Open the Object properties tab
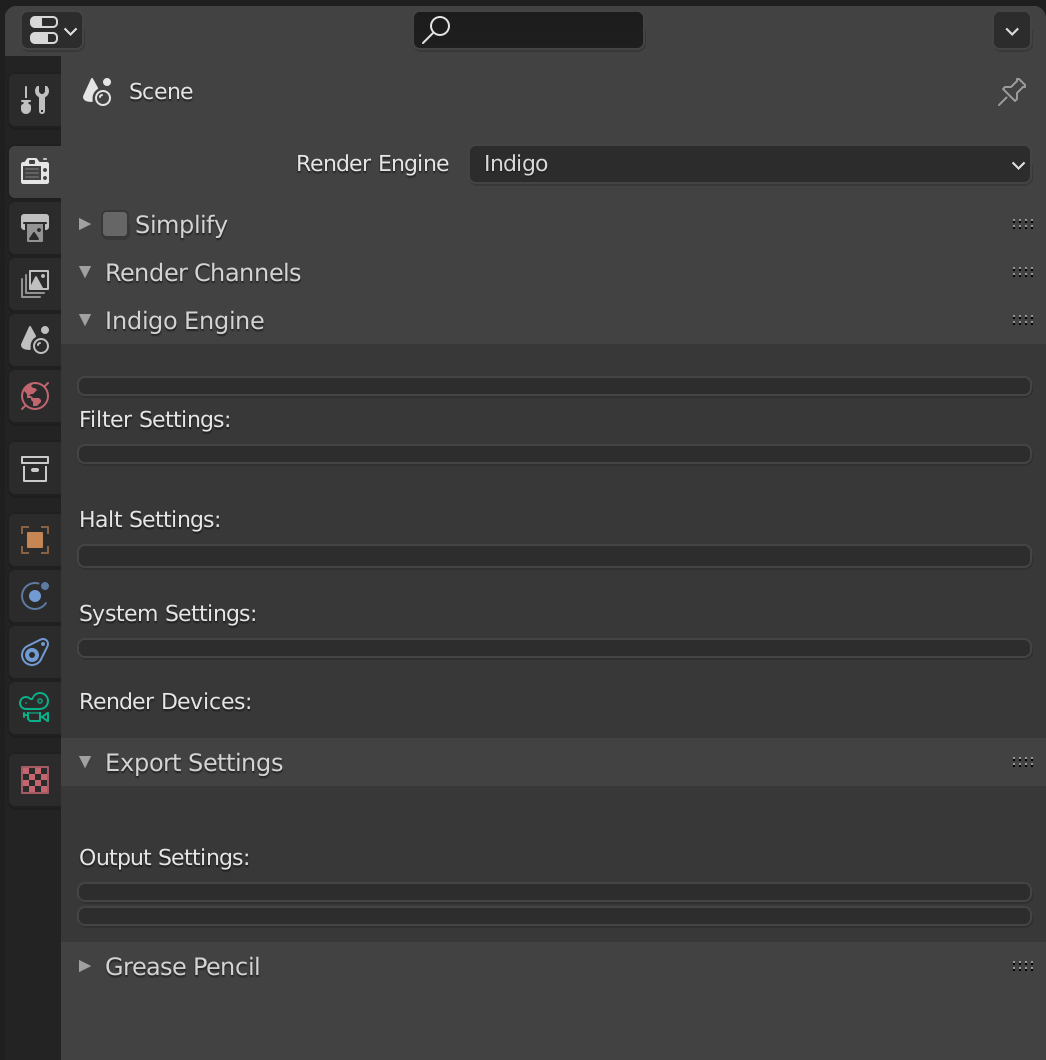Viewport: 1046px width, 1060px height. coord(34,540)
